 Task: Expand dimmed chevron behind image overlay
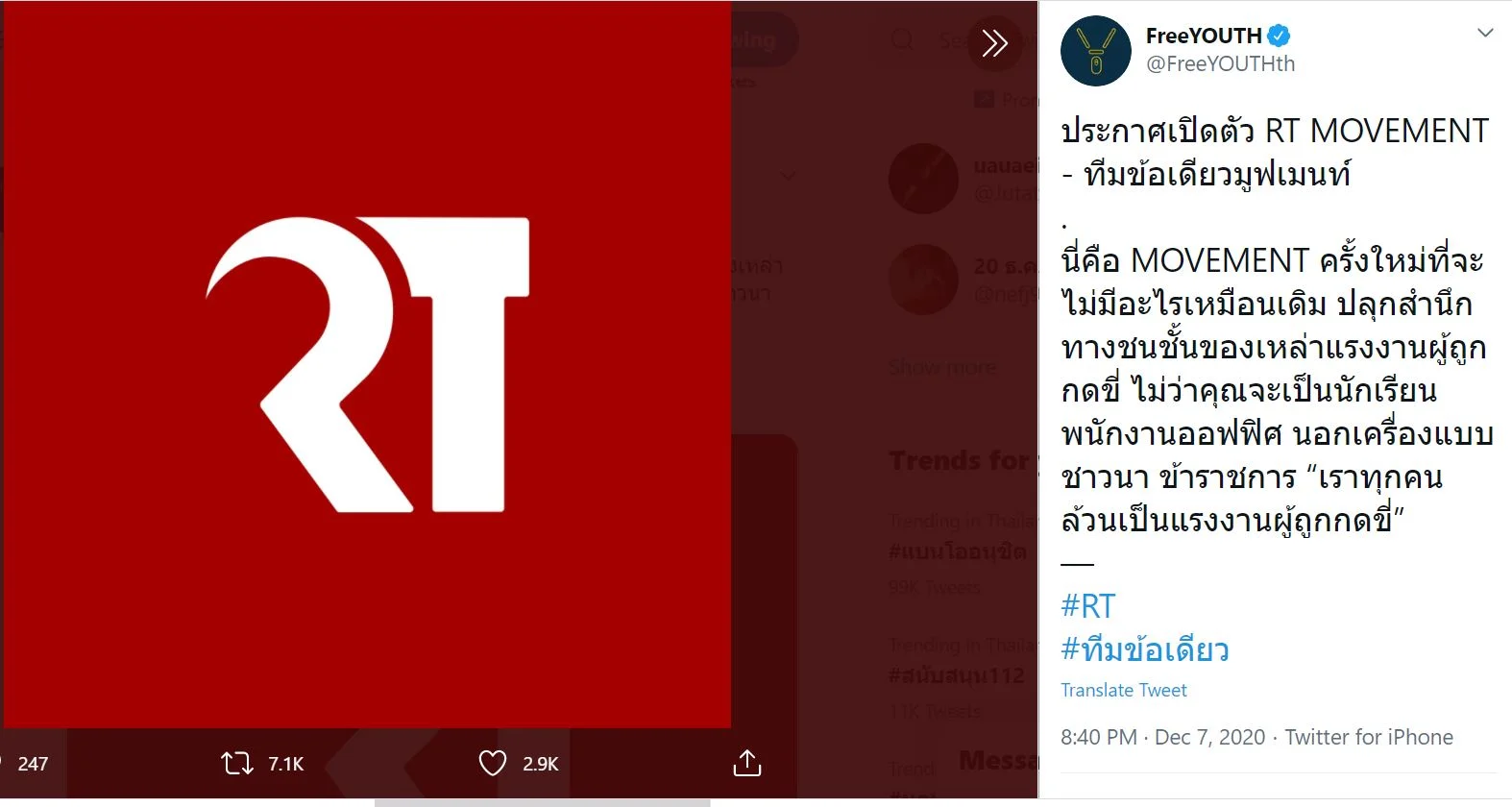[788, 176]
